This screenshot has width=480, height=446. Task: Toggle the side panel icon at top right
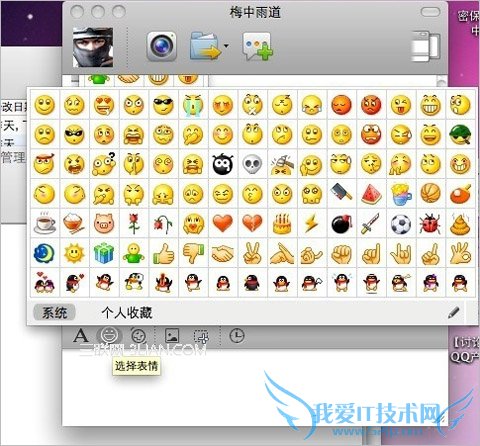point(427,46)
